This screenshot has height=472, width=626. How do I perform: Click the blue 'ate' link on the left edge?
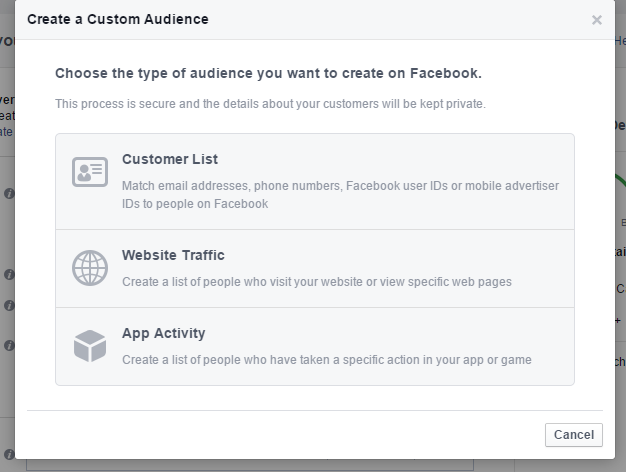coord(6,132)
